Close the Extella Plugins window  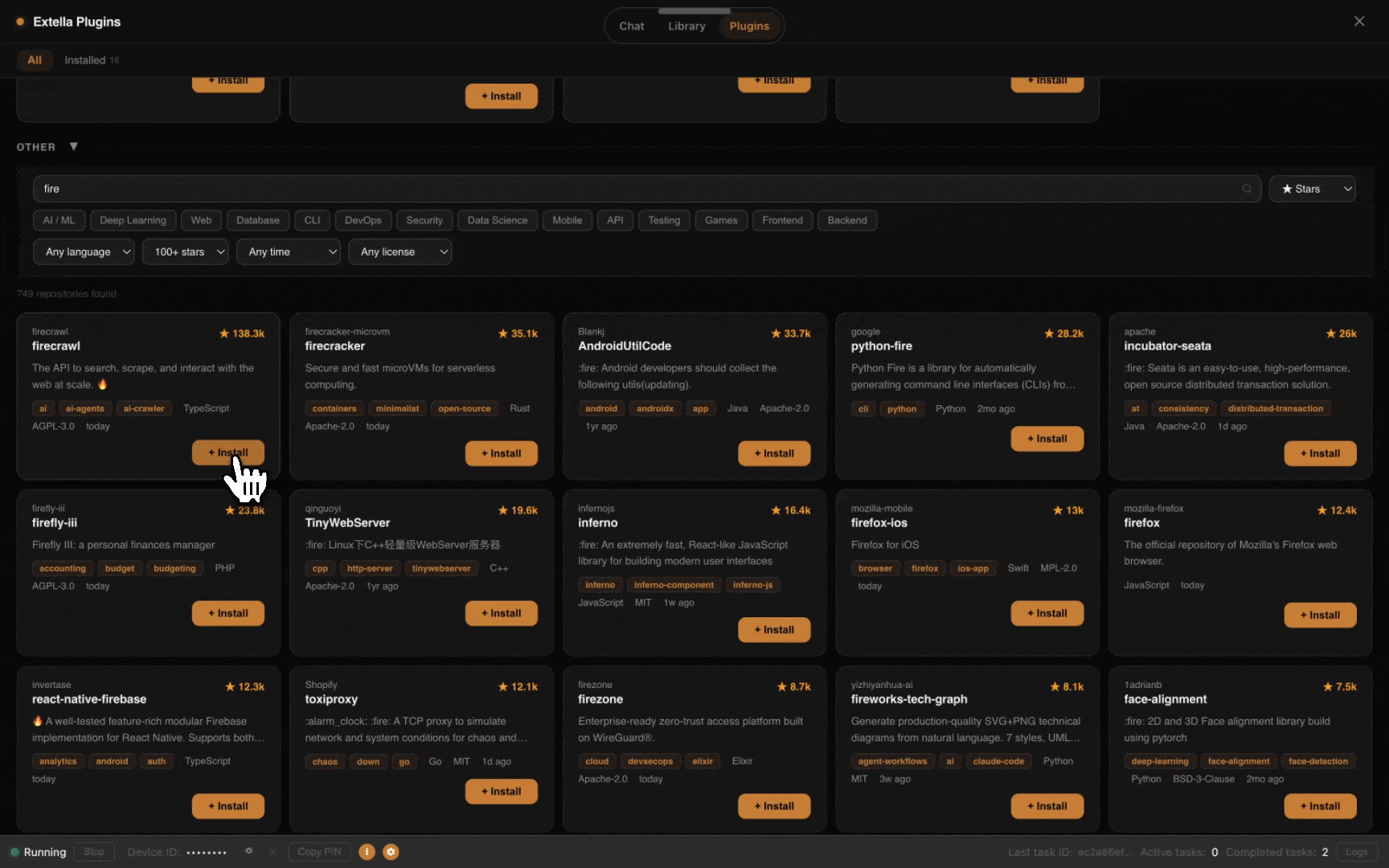(1359, 22)
